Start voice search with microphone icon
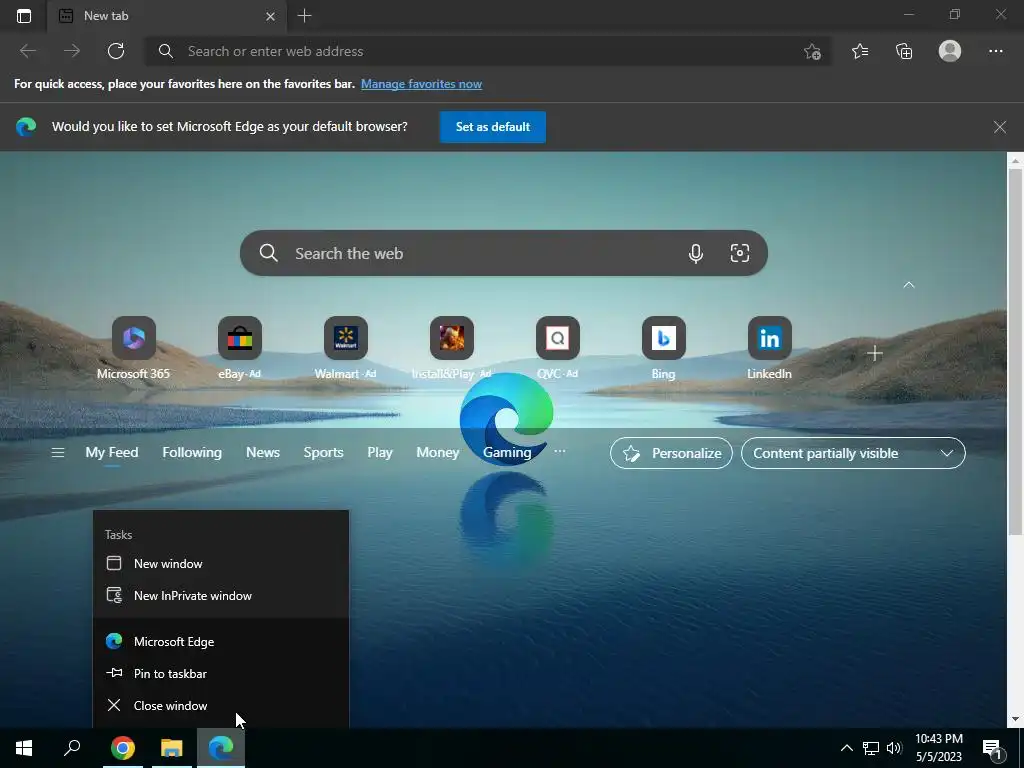1024x768 pixels. point(696,253)
